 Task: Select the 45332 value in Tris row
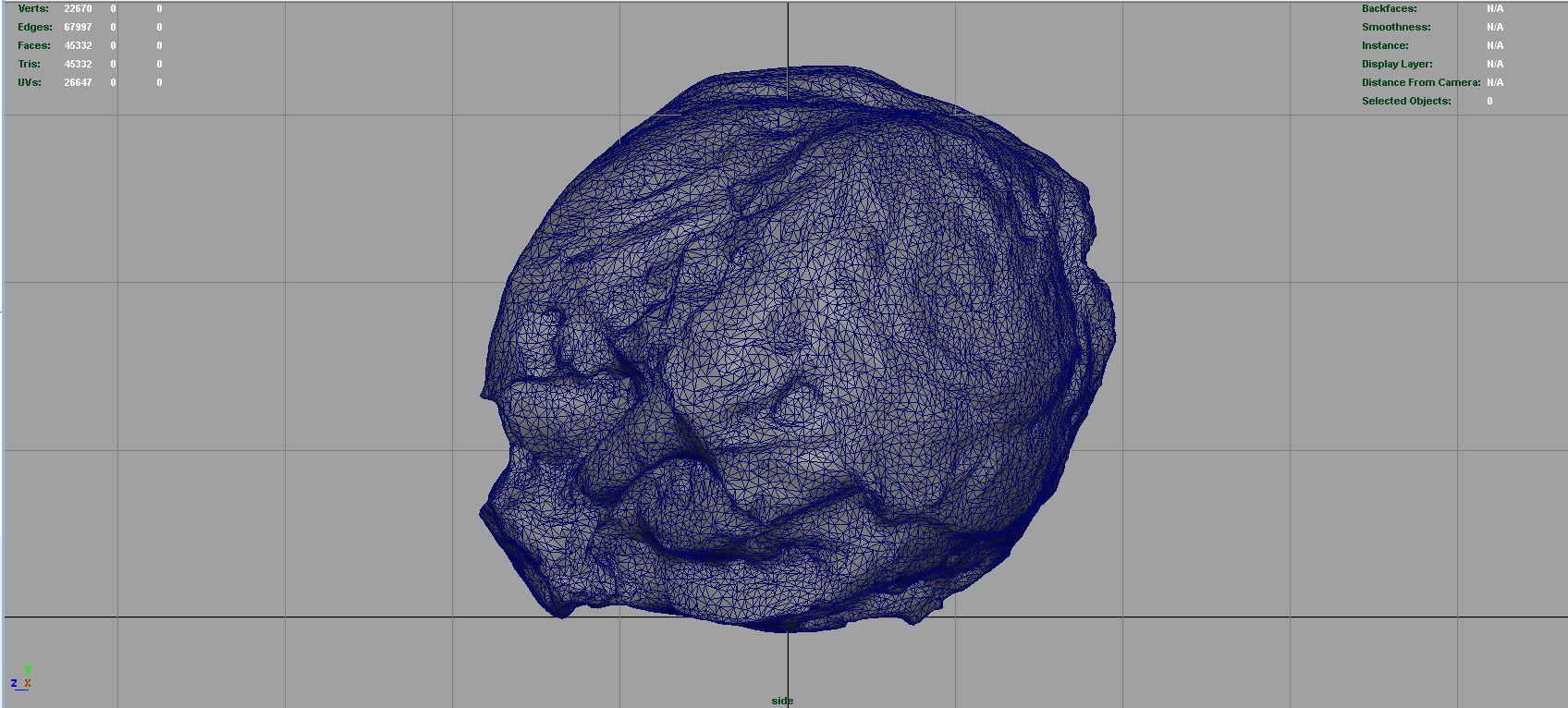[78, 64]
